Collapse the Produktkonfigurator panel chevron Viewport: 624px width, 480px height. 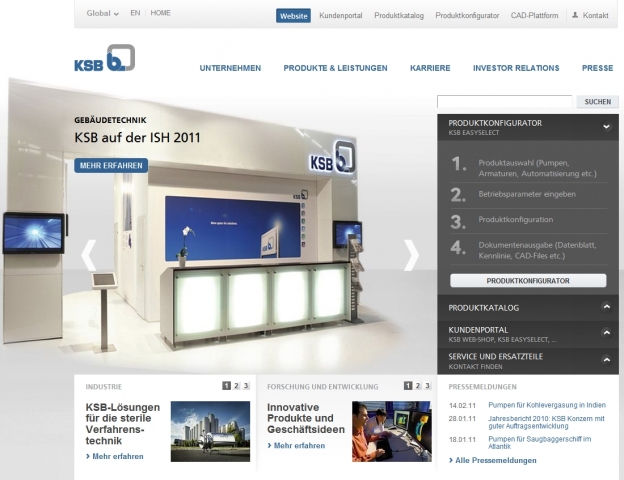pos(606,127)
